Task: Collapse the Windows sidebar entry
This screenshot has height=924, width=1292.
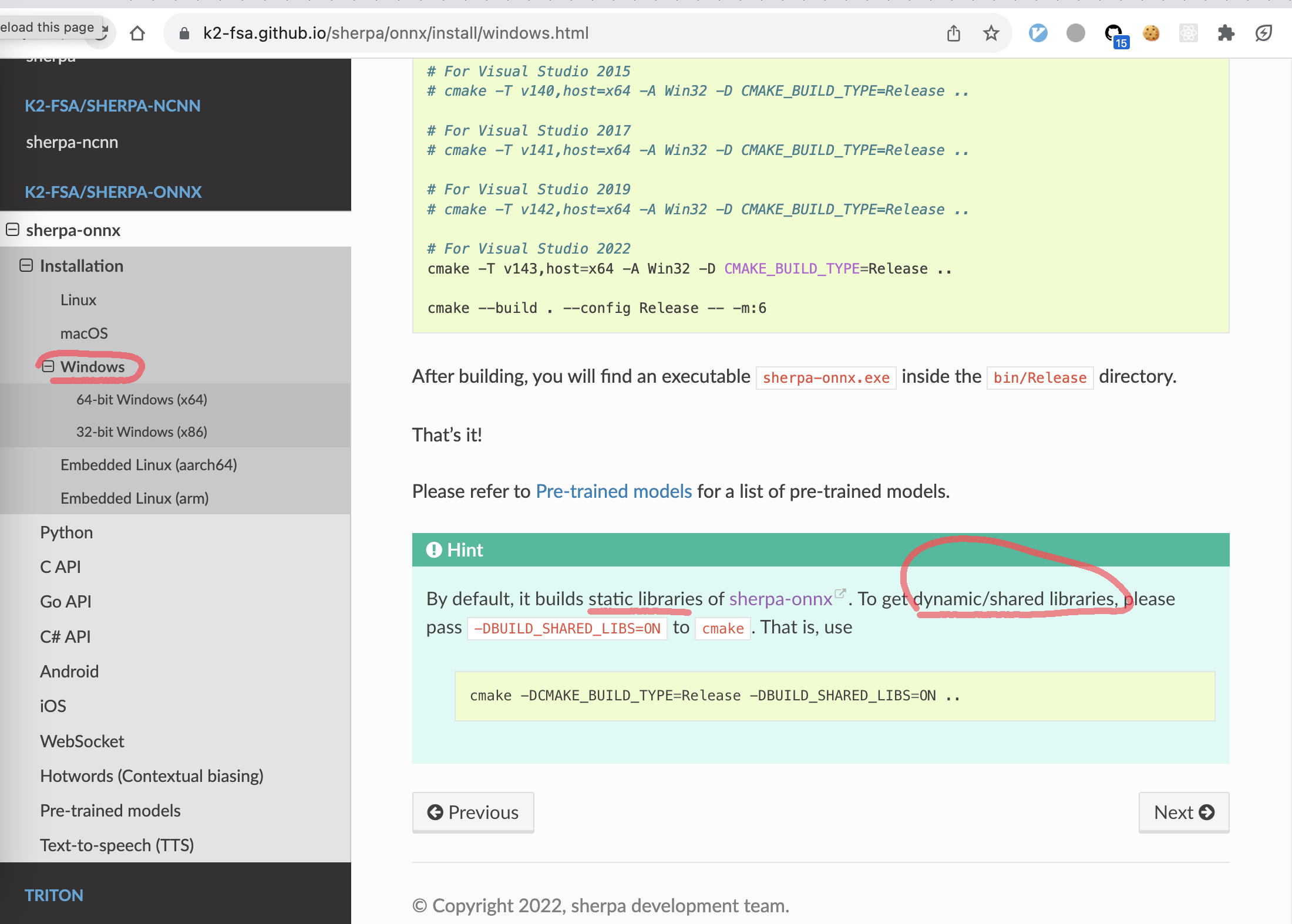Action: coord(48,366)
